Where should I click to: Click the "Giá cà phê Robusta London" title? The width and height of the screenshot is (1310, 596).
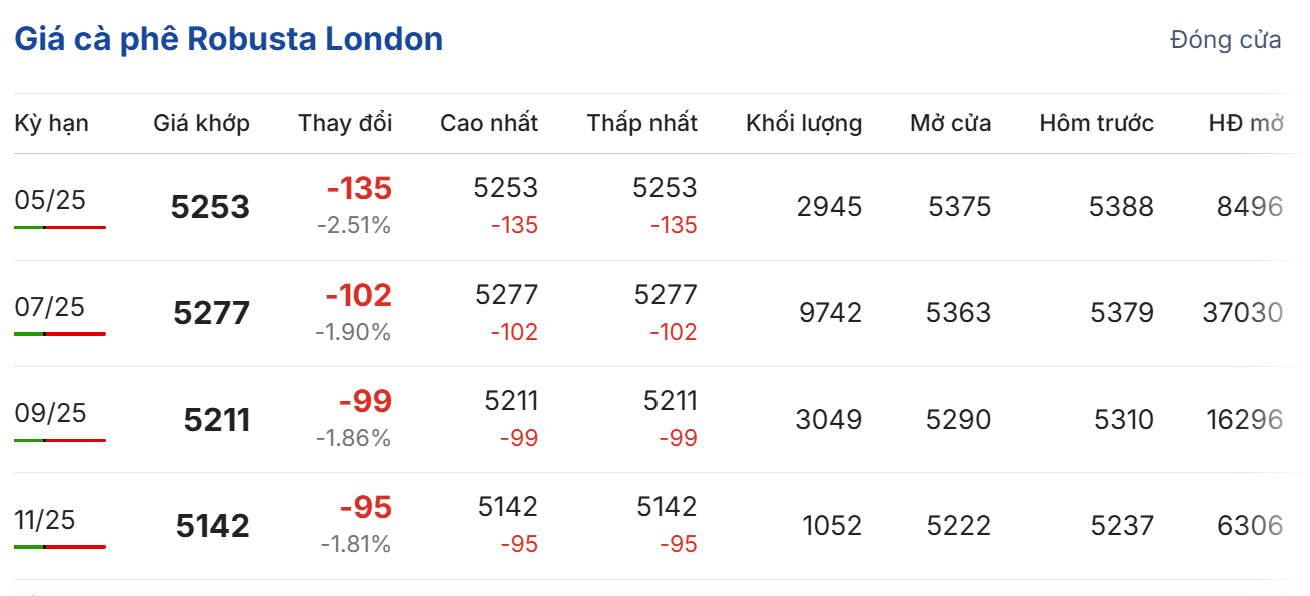click(228, 39)
